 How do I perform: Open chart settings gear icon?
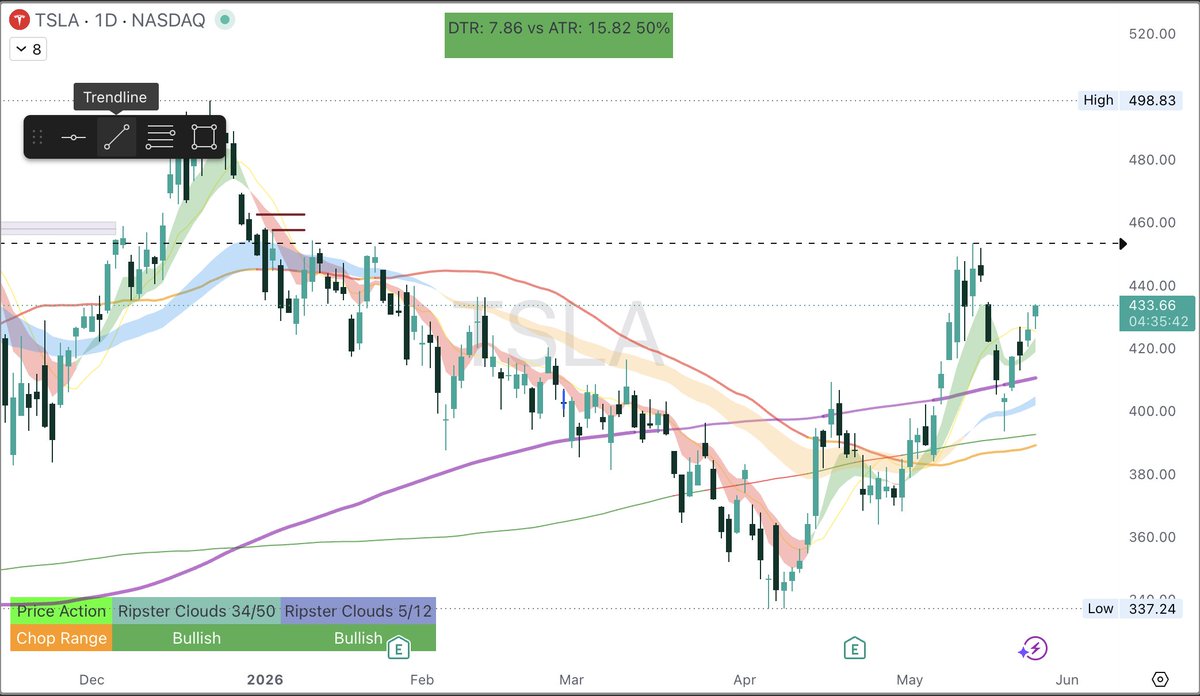[x=1160, y=679]
